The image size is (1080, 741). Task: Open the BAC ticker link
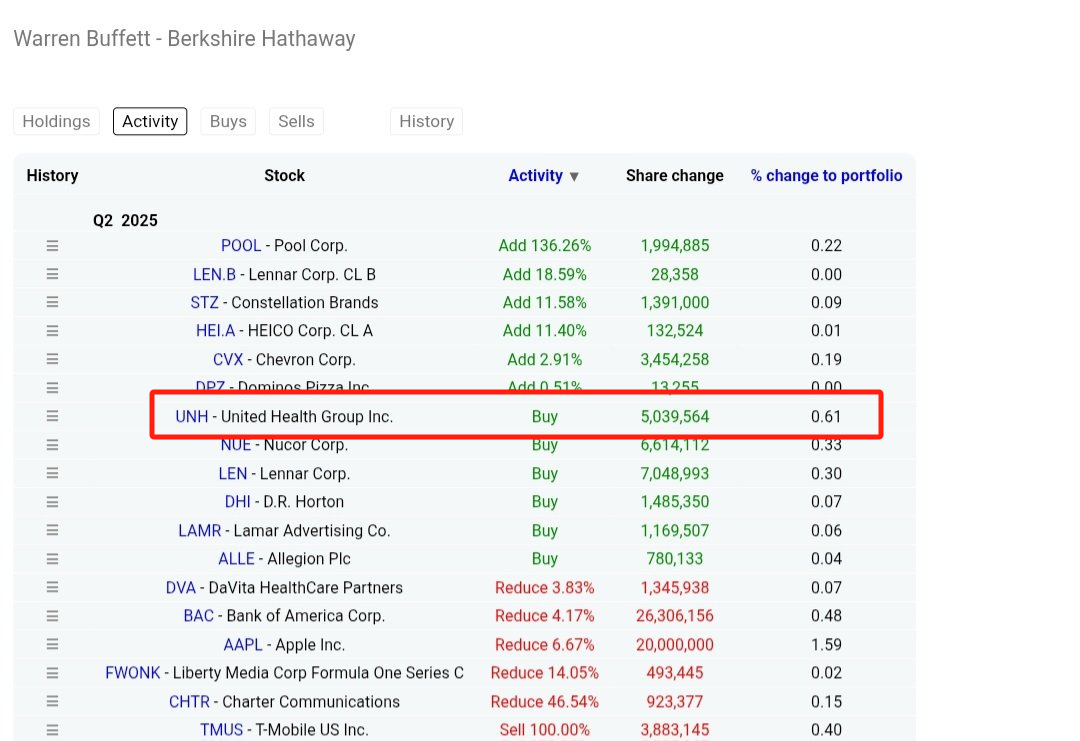click(x=198, y=616)
